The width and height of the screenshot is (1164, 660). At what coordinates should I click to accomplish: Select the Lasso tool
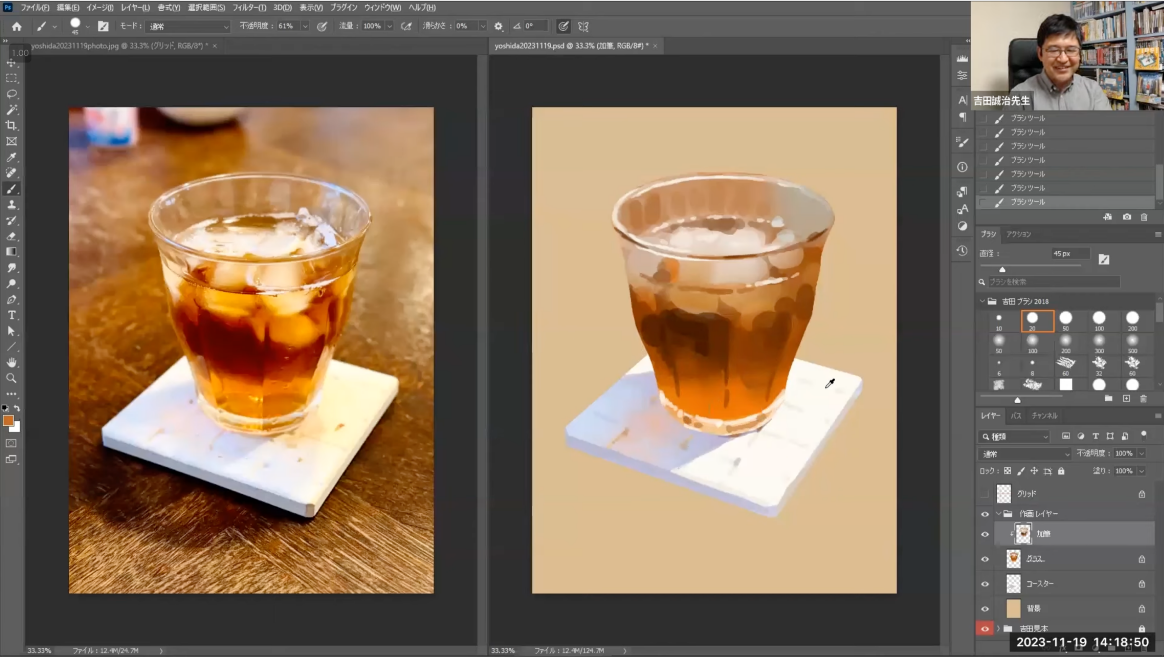12,93
